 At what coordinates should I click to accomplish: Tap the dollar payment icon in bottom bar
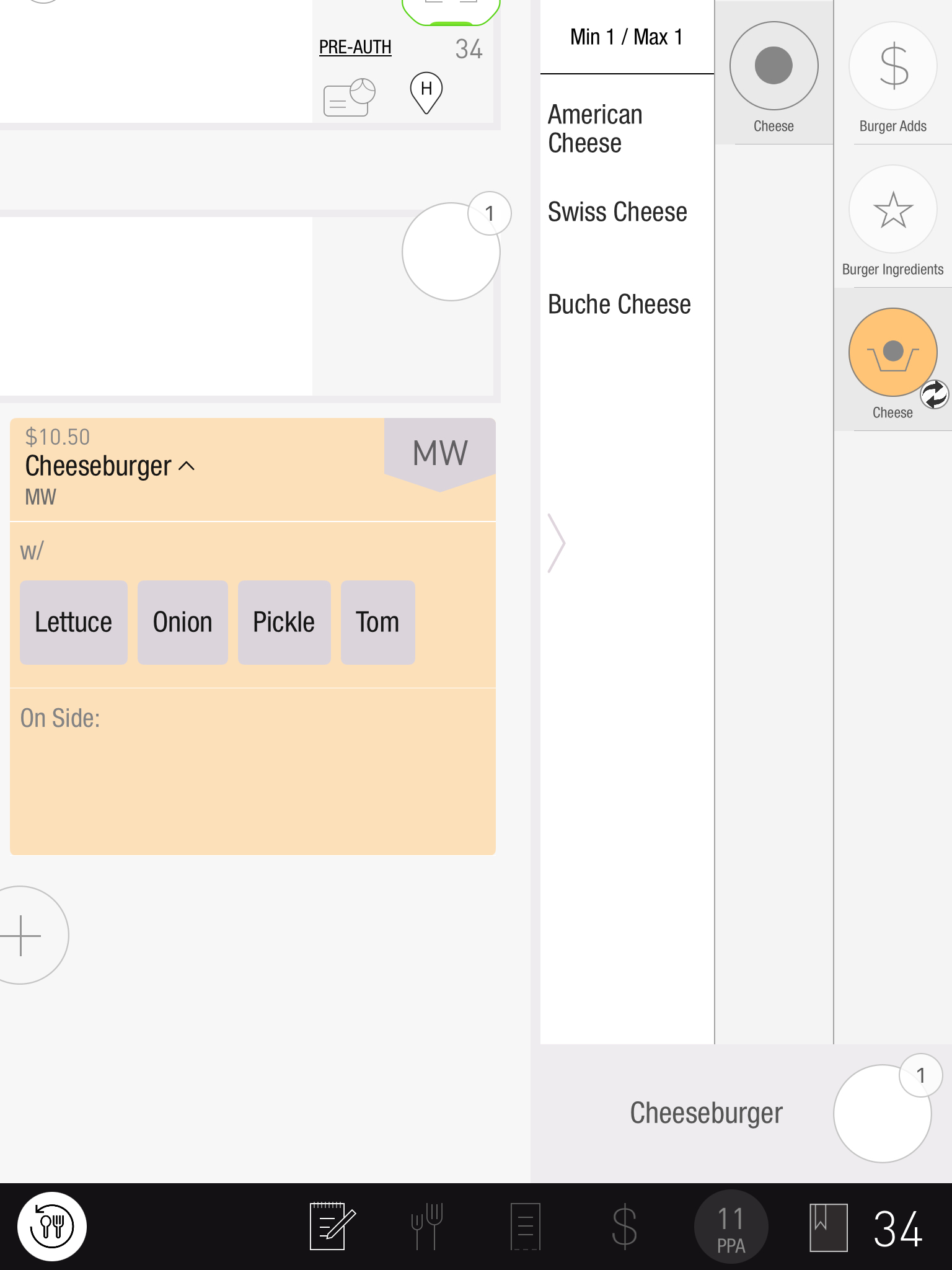coord(624,1226)
